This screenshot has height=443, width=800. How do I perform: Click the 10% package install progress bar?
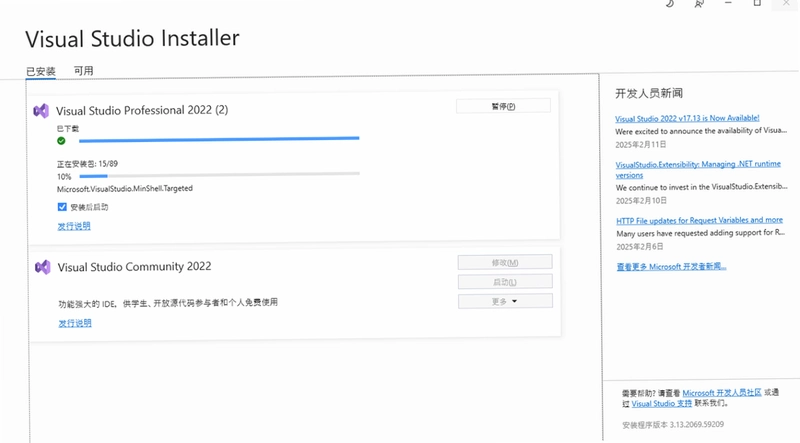(219, 175)
